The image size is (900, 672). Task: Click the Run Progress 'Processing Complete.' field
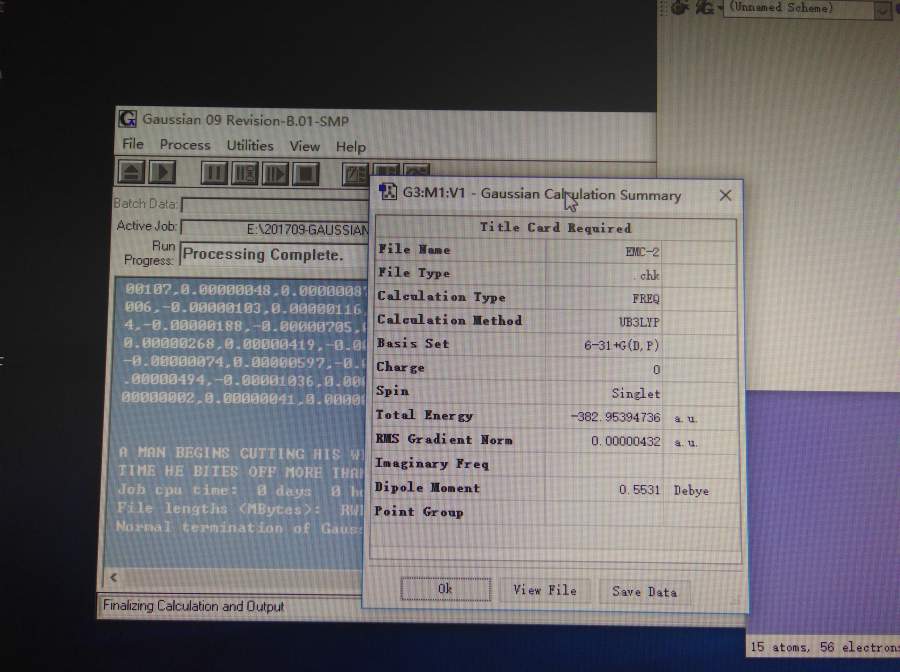pyautogui.click(x=275, y=254)
